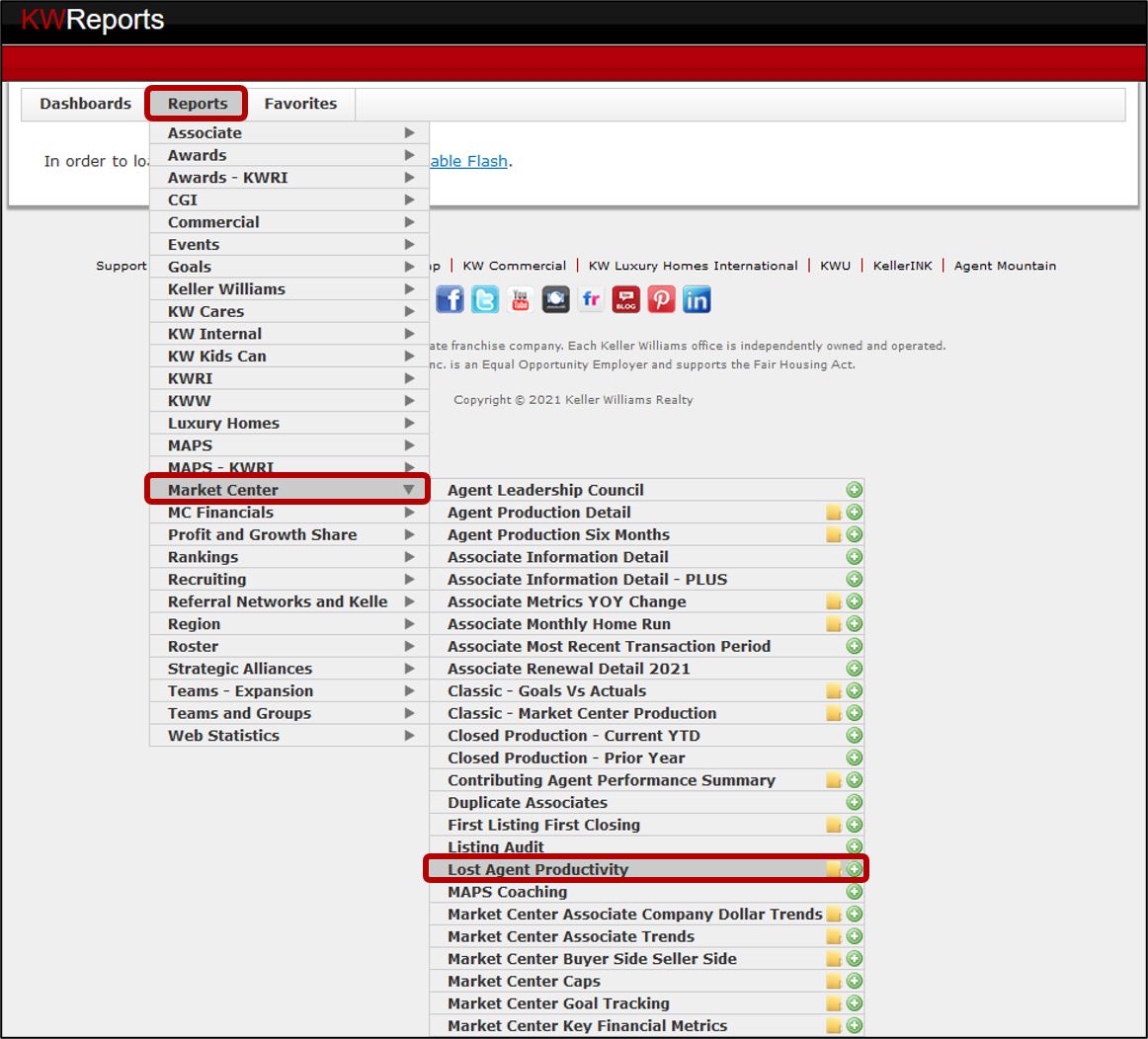Open KW Luxury Homes International link
Image resolution: width=1148 pixels, height=1039 pixels.
coord(693,266)
